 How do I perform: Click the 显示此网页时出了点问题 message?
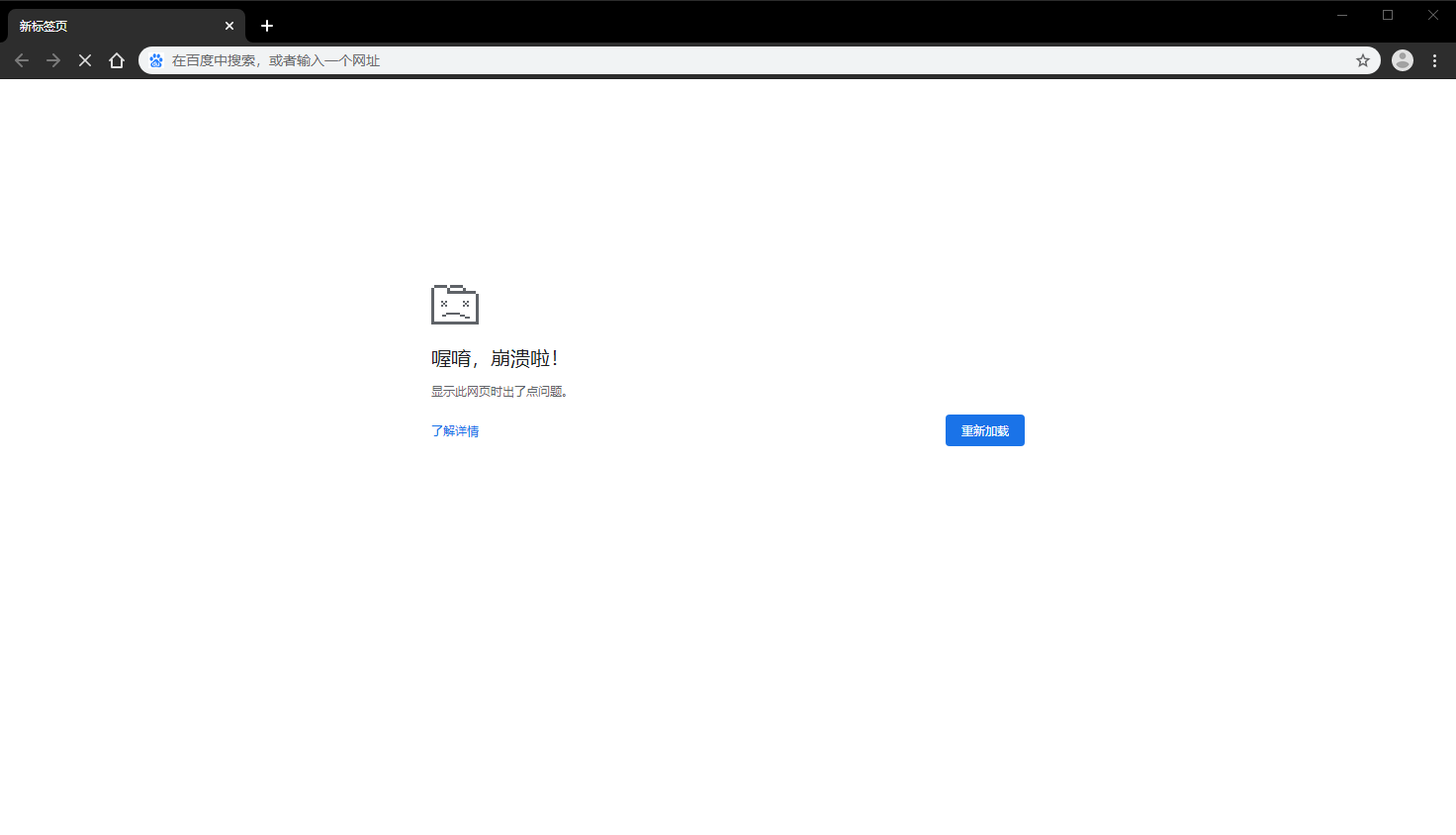coord(500,392)
